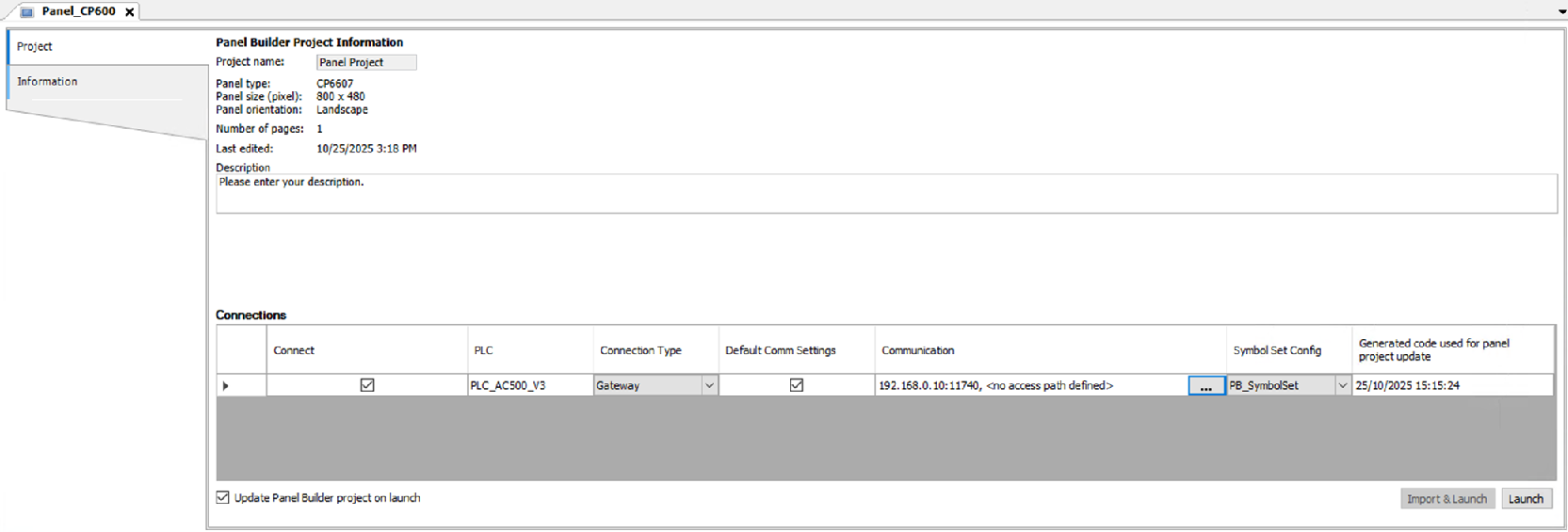Image resolution: width=1568 pixels, height=532 pixels.
Task: Click the Connection Type column header
Action: click(640, 350)
